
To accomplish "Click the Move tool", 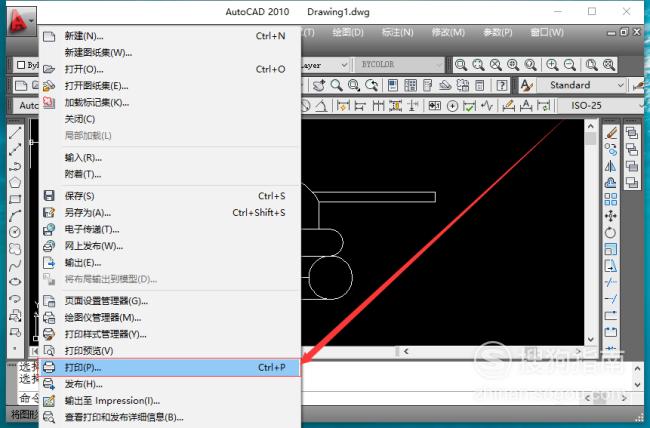I will (x=611, y=216).
